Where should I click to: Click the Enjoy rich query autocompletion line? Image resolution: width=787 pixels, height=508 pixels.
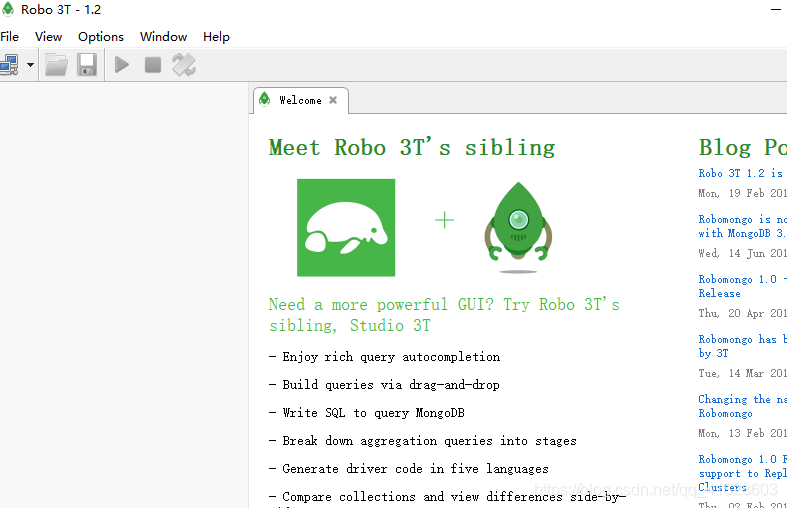tap(384, 357)
